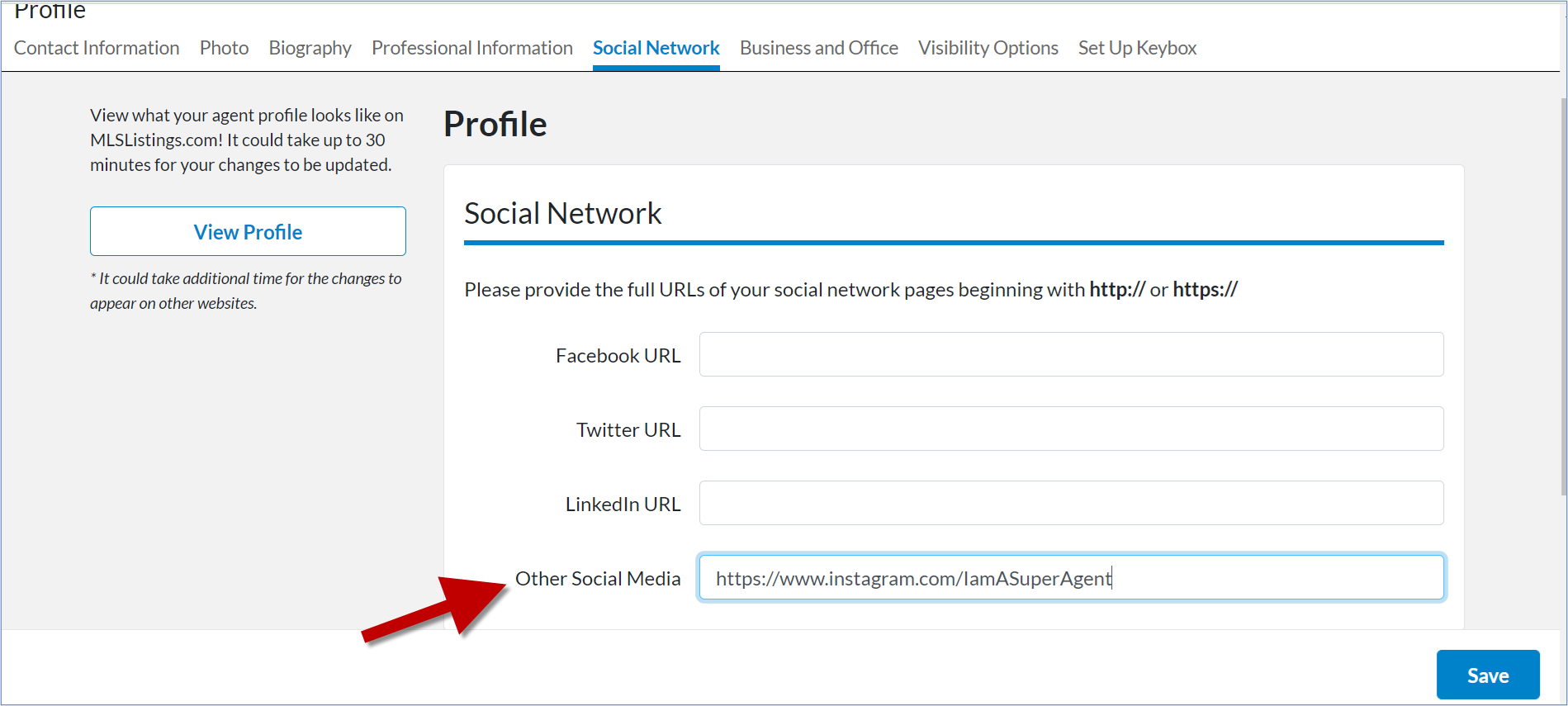Click the Twitter URL label
The height and width of the screenshot is (706, 1568).
click(x=628, y=429)
